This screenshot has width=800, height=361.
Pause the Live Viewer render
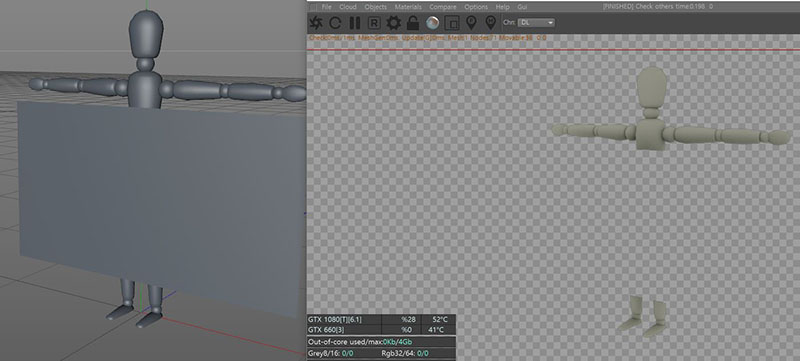355,23
